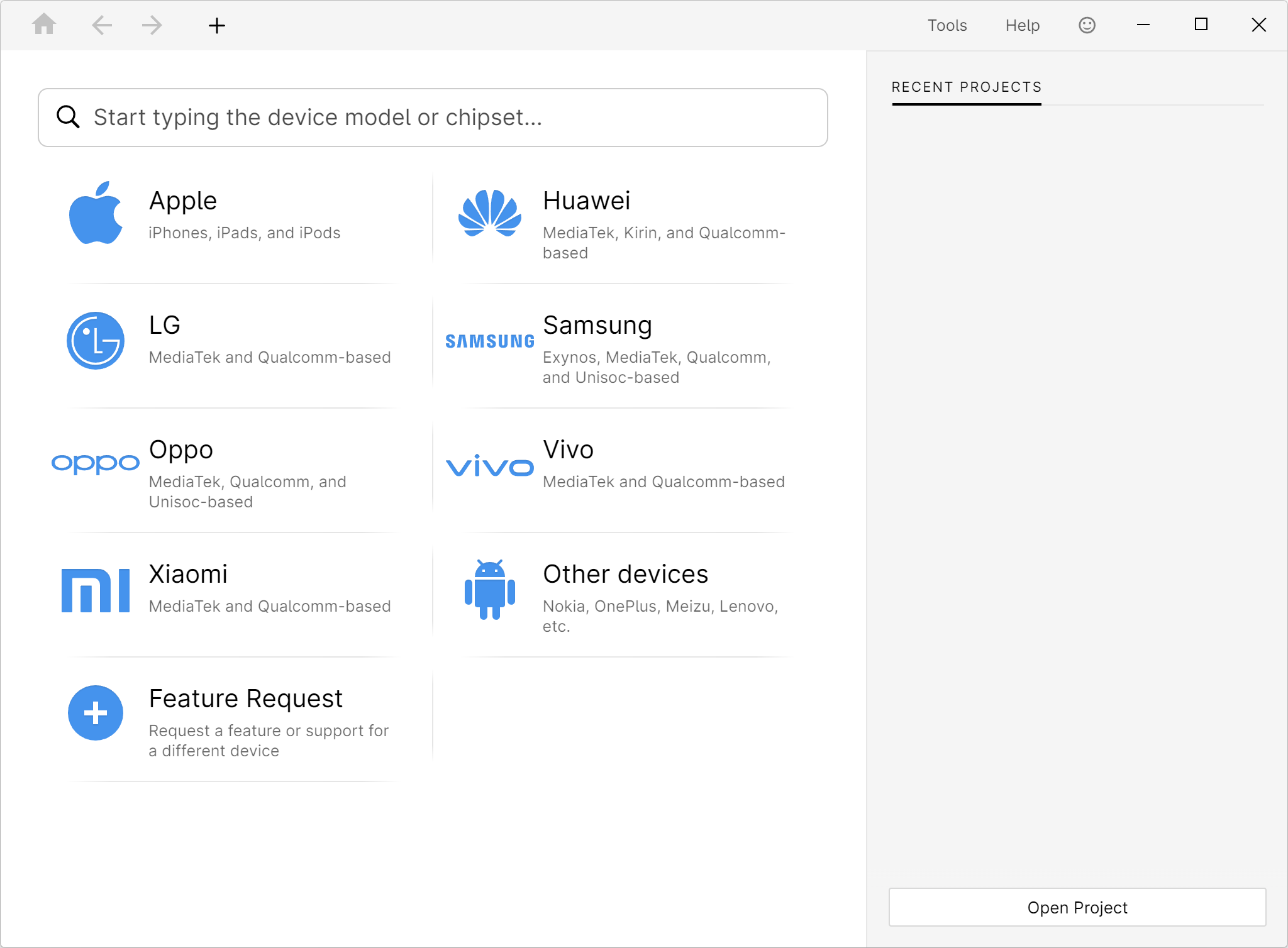Select the Apple logo icon
1288x948 pixels.
[x=96, y=212]
